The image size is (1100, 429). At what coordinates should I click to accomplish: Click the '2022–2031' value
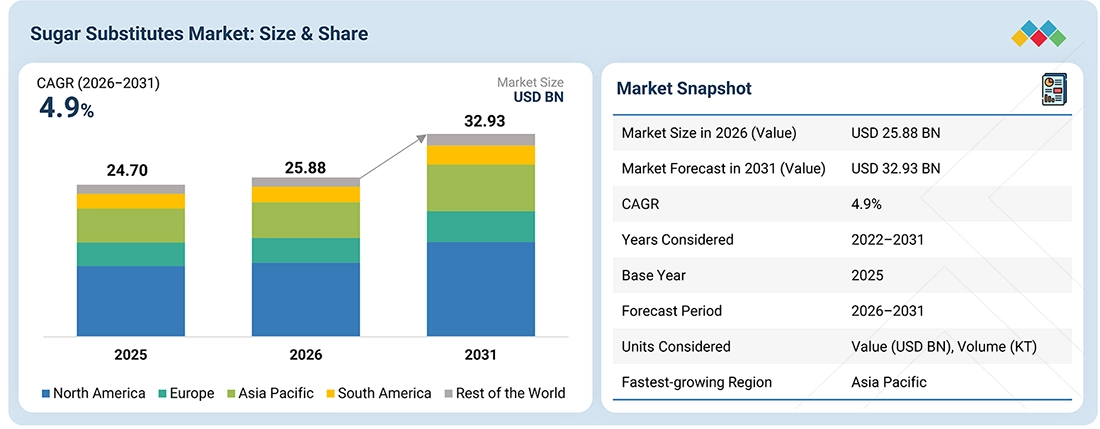coord(887,240)
